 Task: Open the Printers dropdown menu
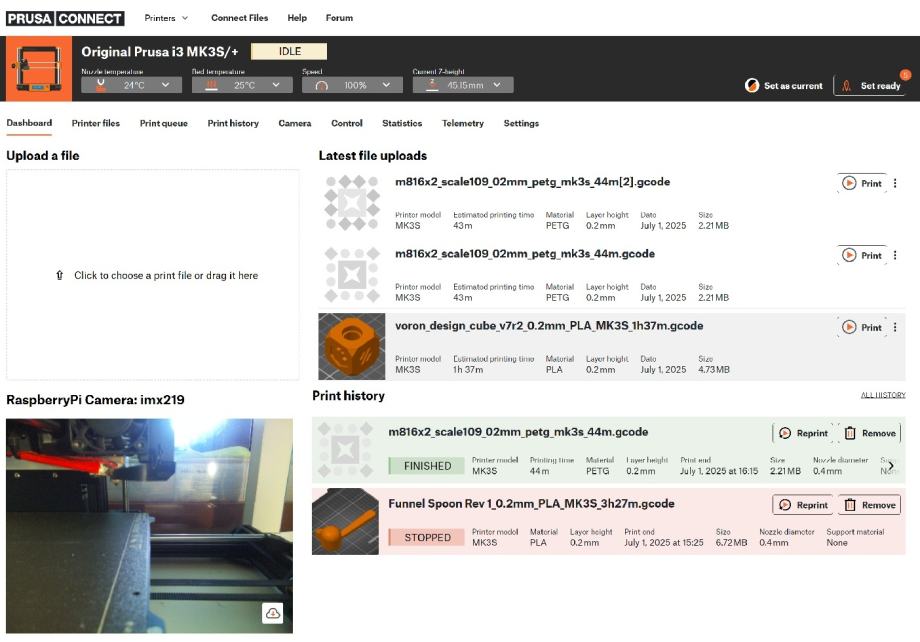point(166,18)
